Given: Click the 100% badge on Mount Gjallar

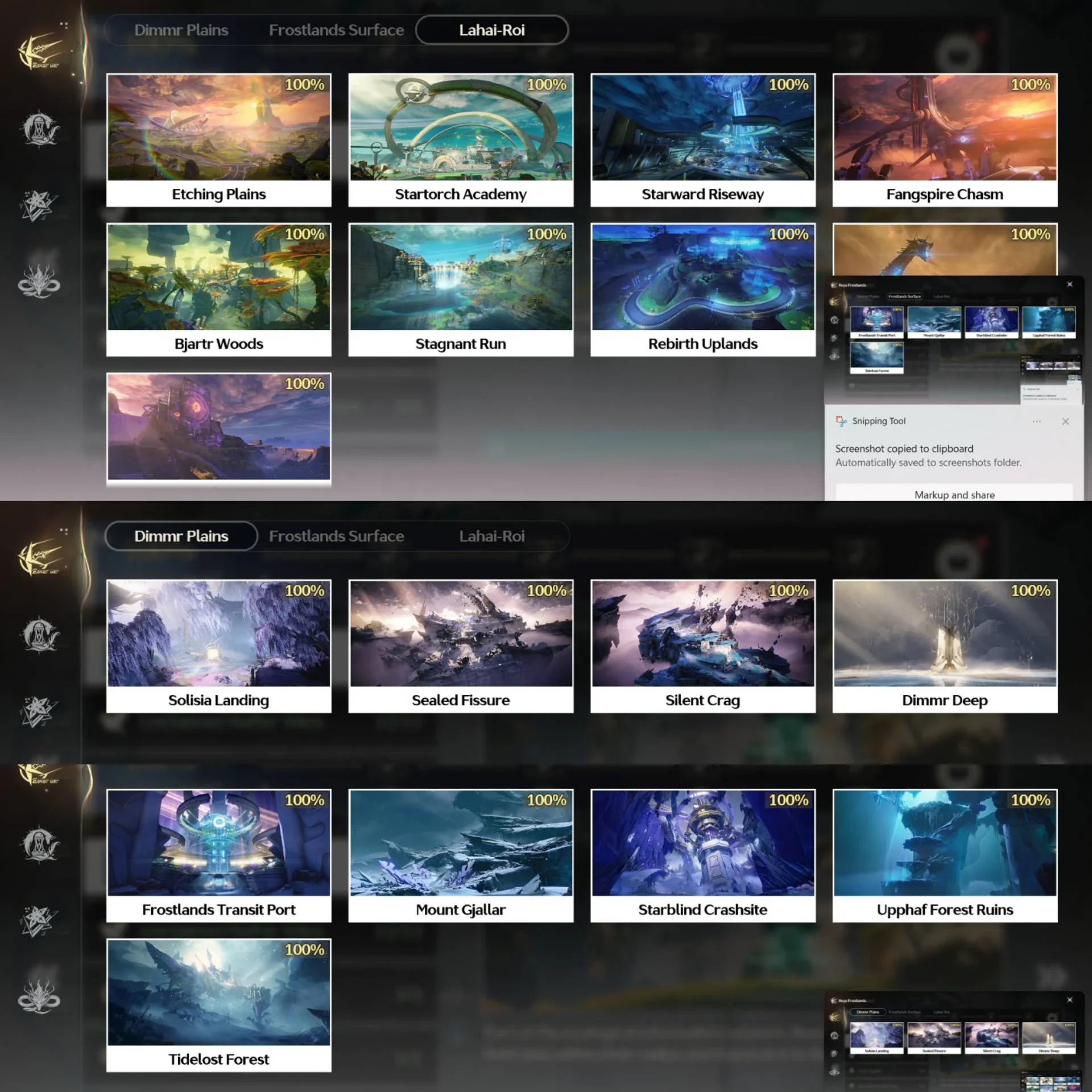Looking at the screenshot, I should tap(547, 800).
